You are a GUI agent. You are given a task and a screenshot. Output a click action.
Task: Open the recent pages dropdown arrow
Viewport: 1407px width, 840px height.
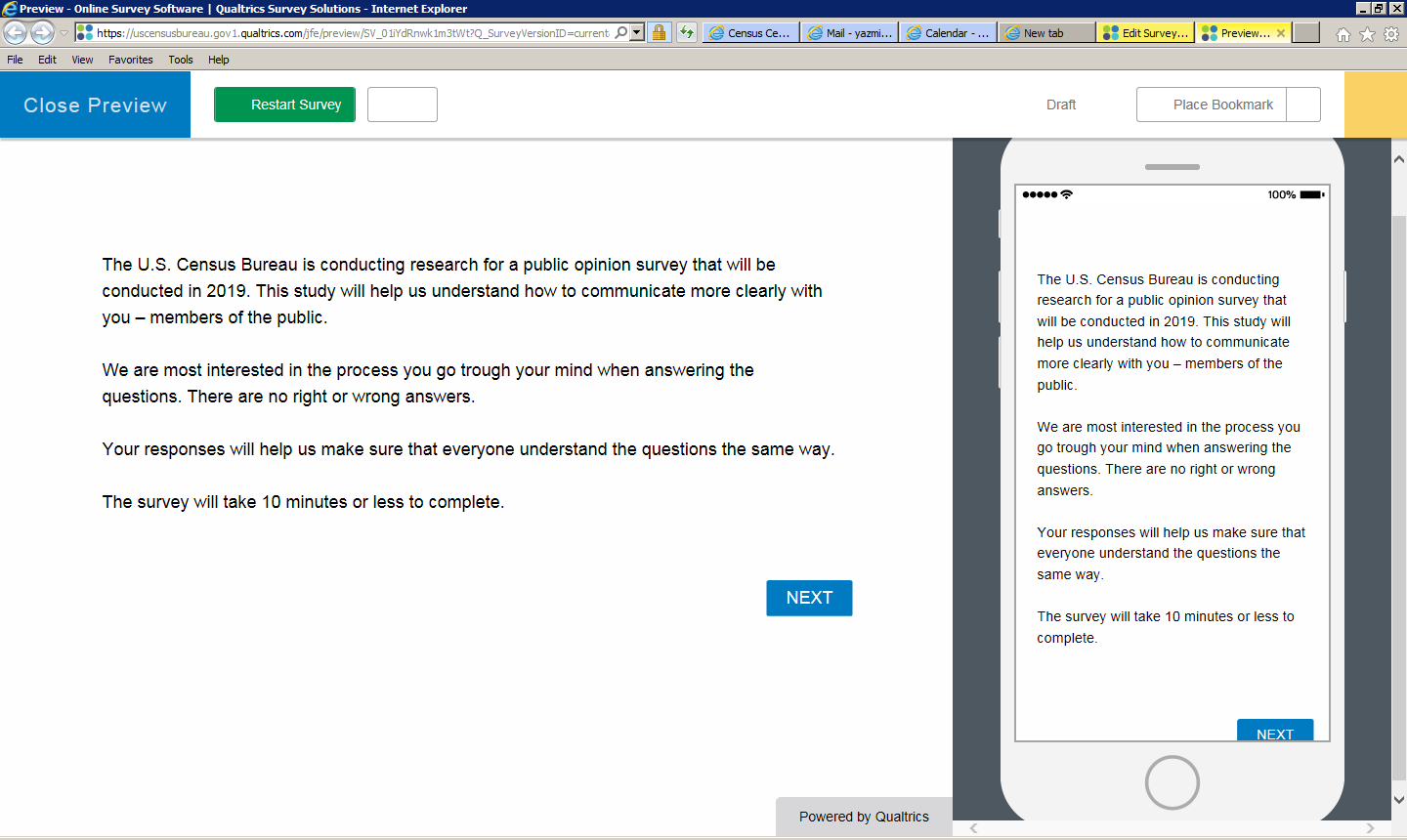click(64, 33)
